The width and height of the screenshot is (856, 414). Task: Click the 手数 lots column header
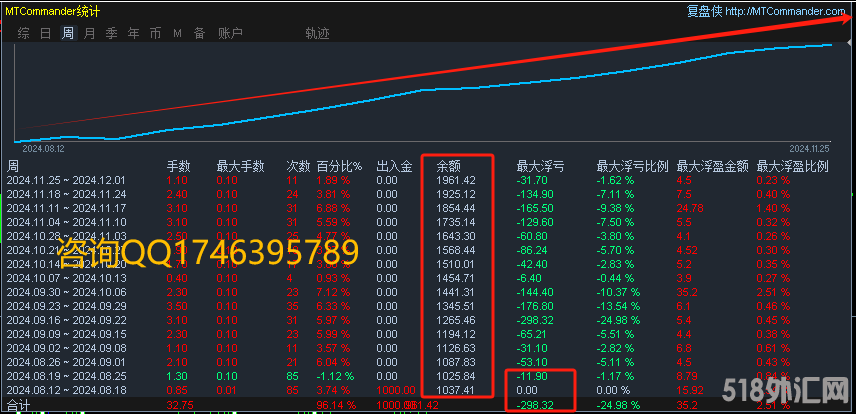(x=178, y=166)
